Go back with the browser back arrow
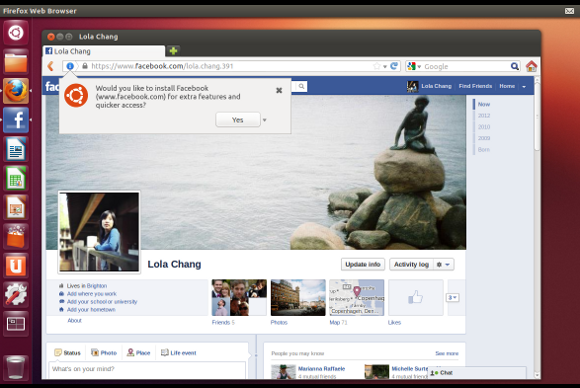The height and width of the screenshot is (388, 580). pos(51,66)
